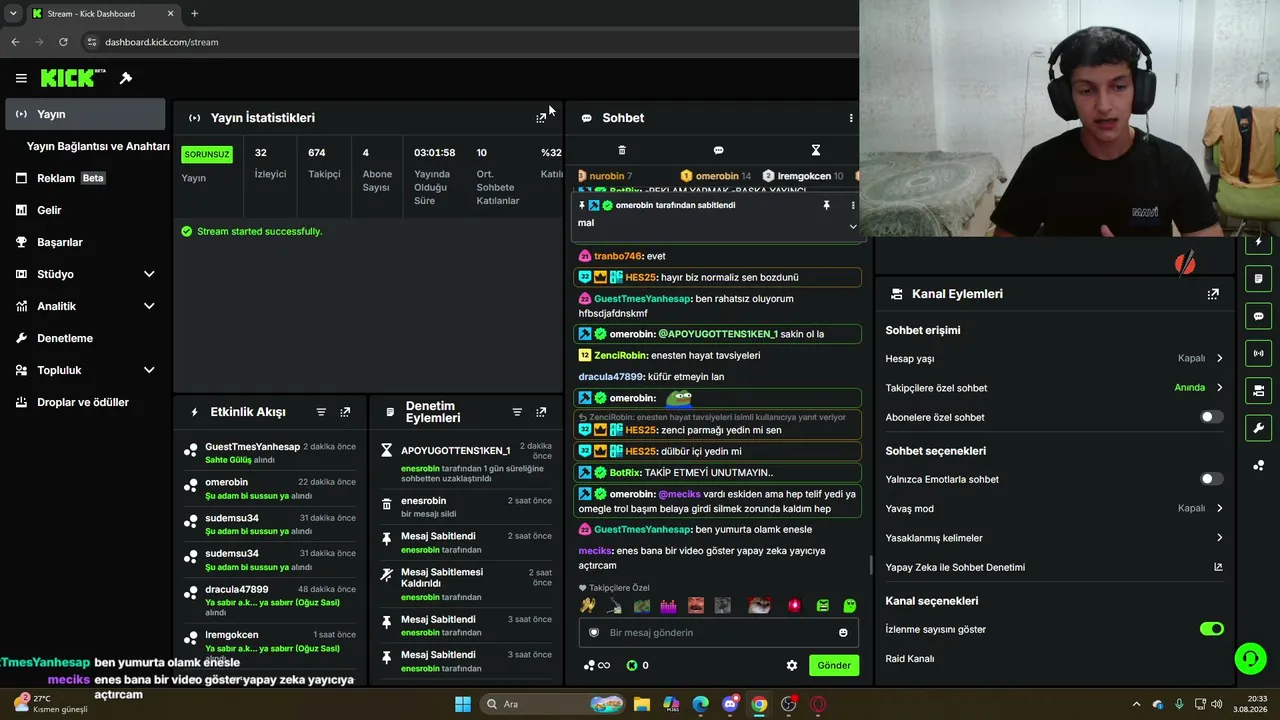1280x720 pixels.
Task: Click the wrench icon in the right sidebar
Action: (x=1259, y=428)
